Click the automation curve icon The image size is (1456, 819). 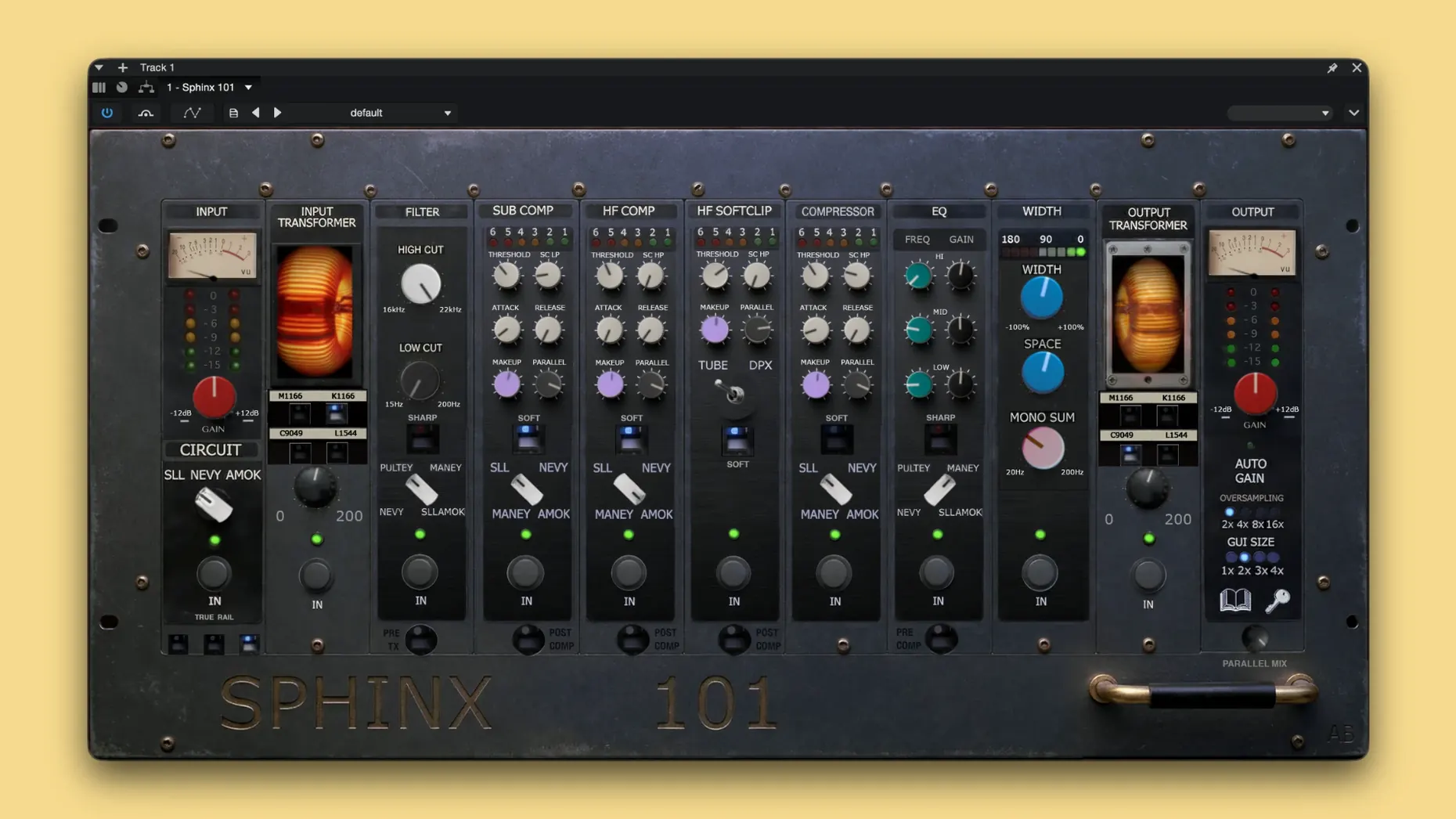pos(192,113)
